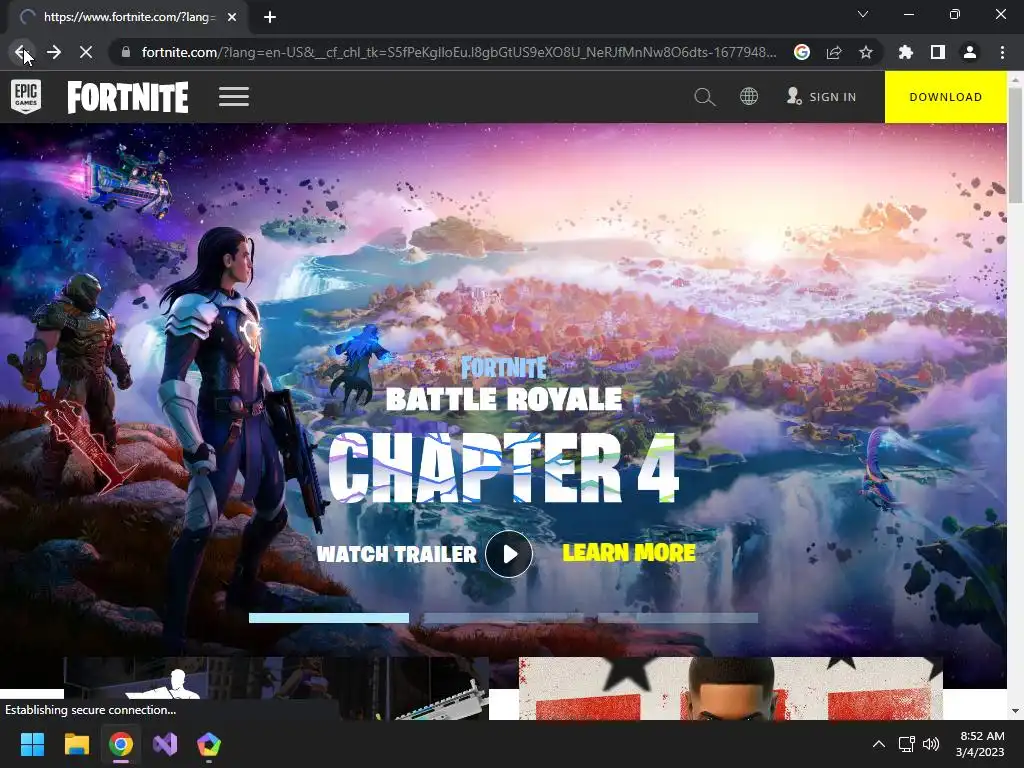
Task: Click Chrome icon on taskbar
Action: pos(121,744)
